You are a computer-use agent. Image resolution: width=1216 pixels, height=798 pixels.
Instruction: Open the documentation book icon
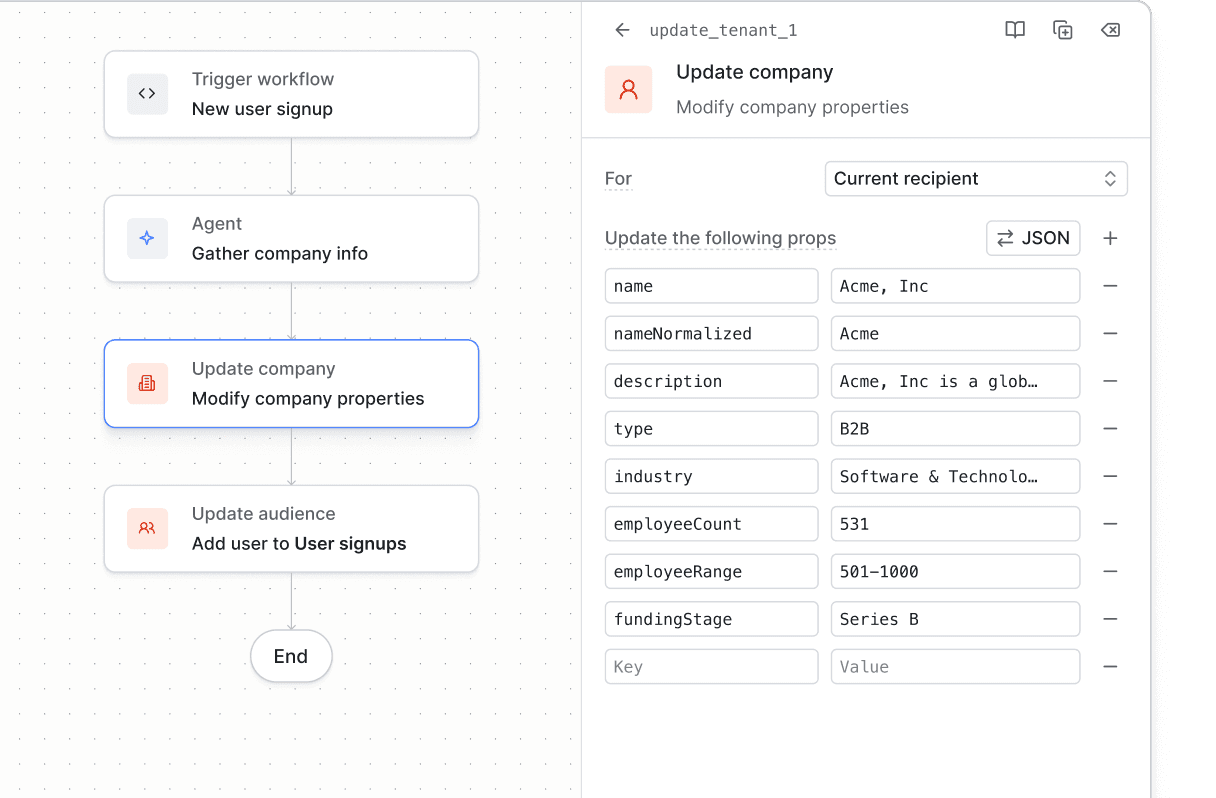coord(1014,30)
